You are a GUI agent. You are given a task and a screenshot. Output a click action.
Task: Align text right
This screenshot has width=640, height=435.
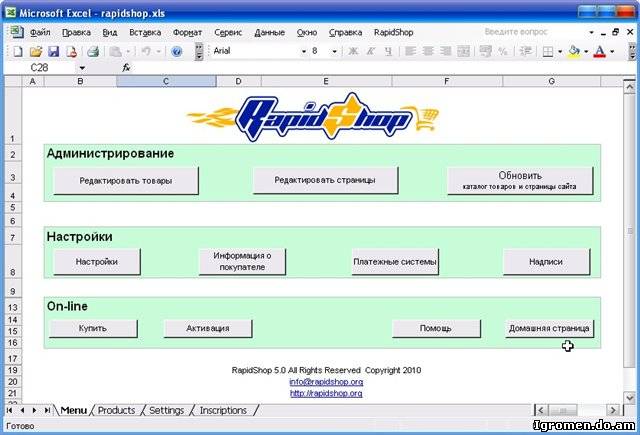coord(445,51)
